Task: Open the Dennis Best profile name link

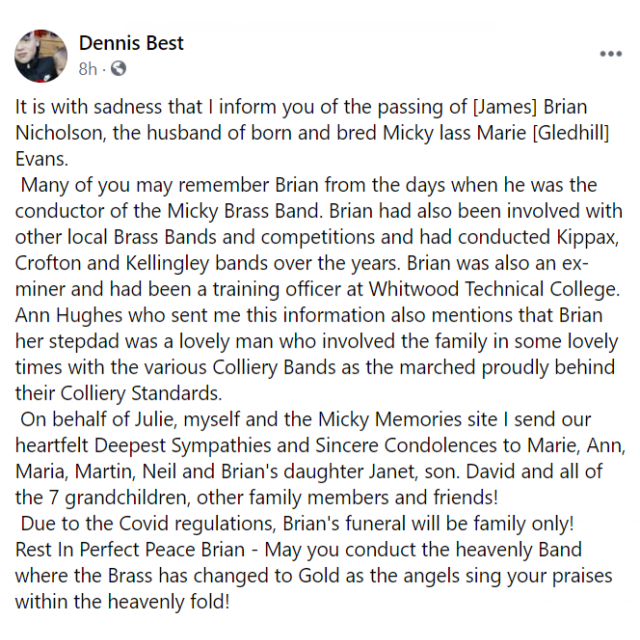Action: coord(131,43)
